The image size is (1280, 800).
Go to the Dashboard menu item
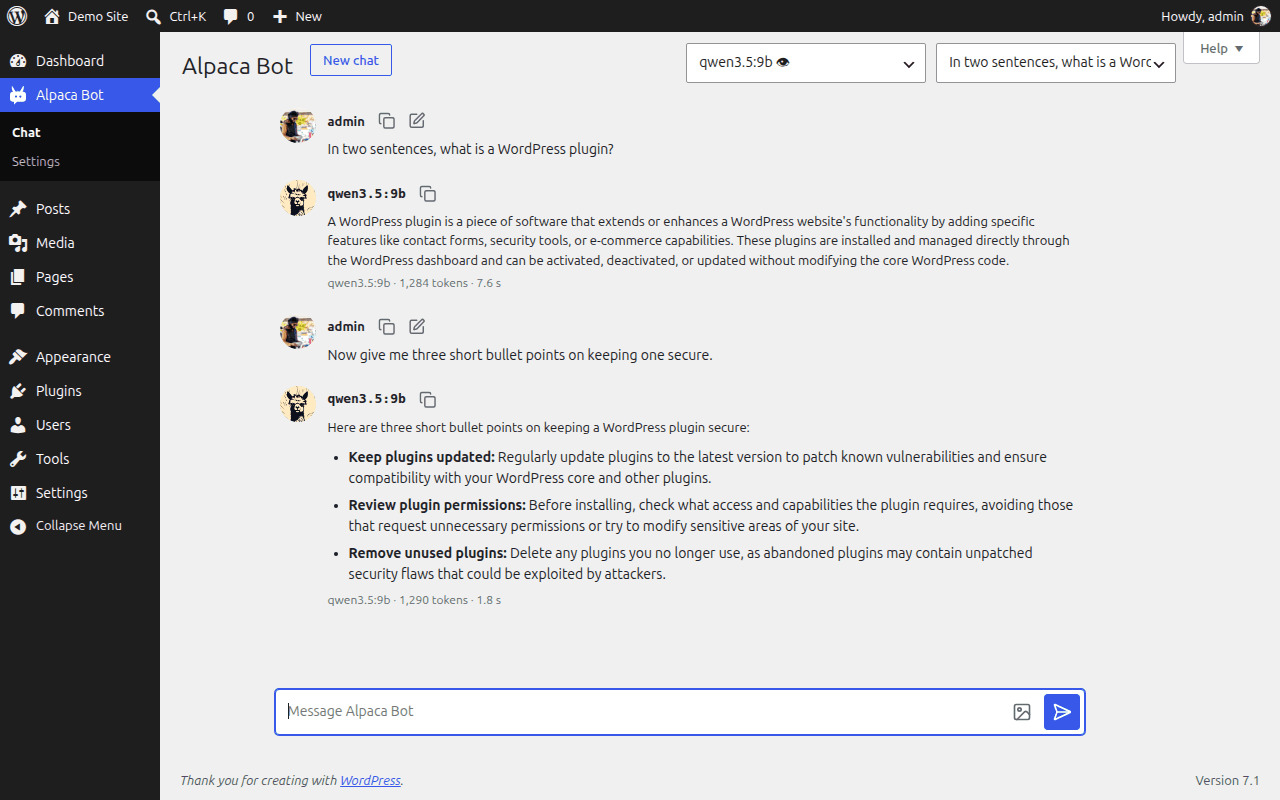(80, 61)
